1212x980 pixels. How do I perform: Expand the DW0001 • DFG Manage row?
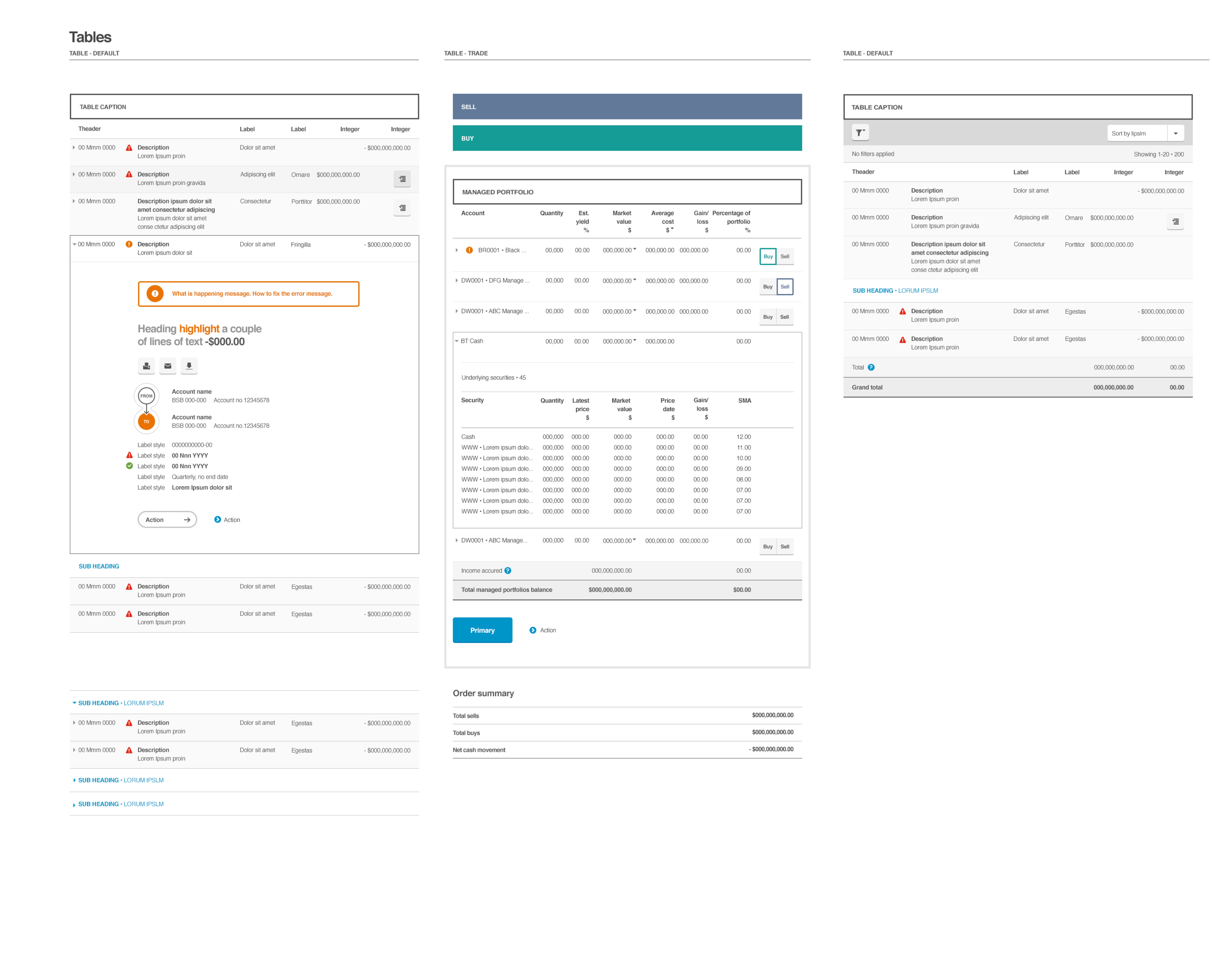457,281
